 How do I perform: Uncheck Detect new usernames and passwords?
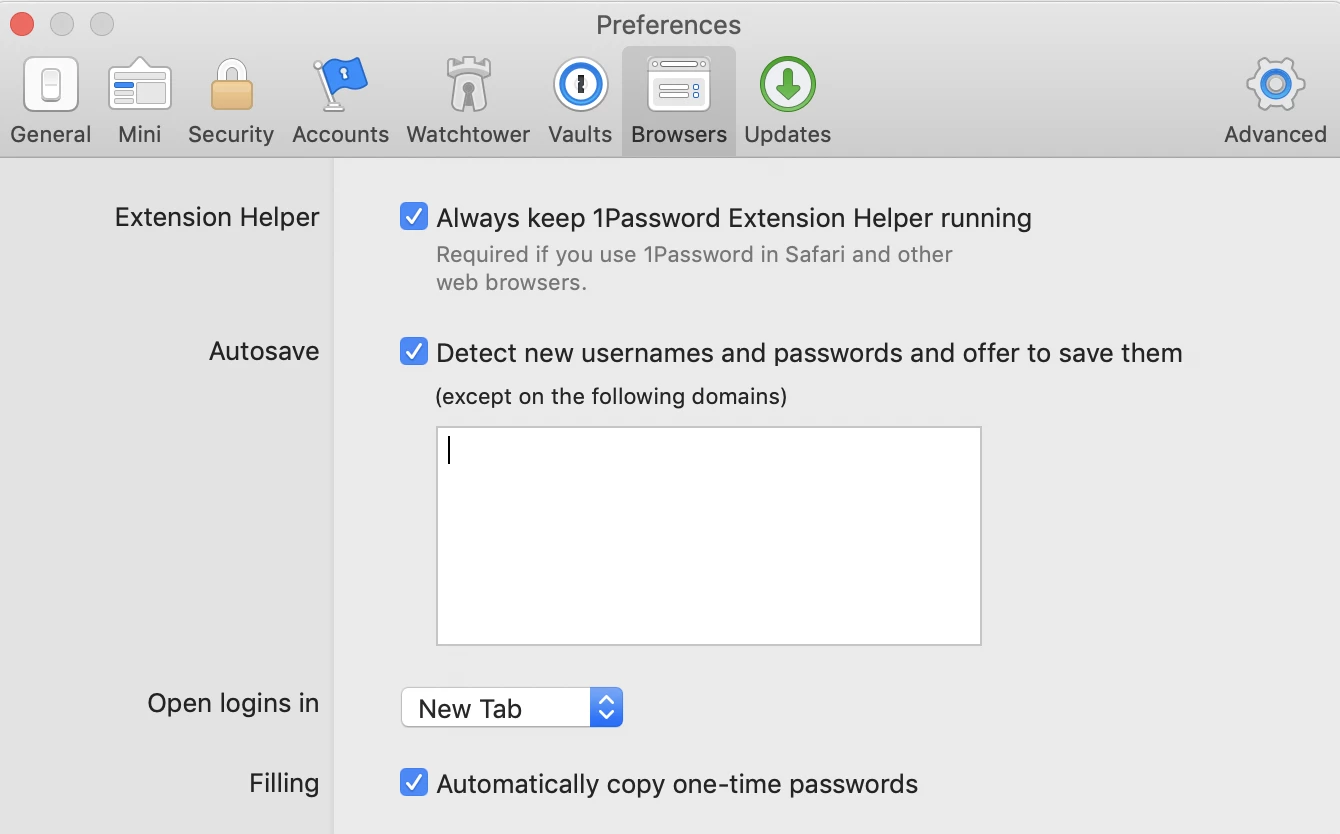pos(414,351)
